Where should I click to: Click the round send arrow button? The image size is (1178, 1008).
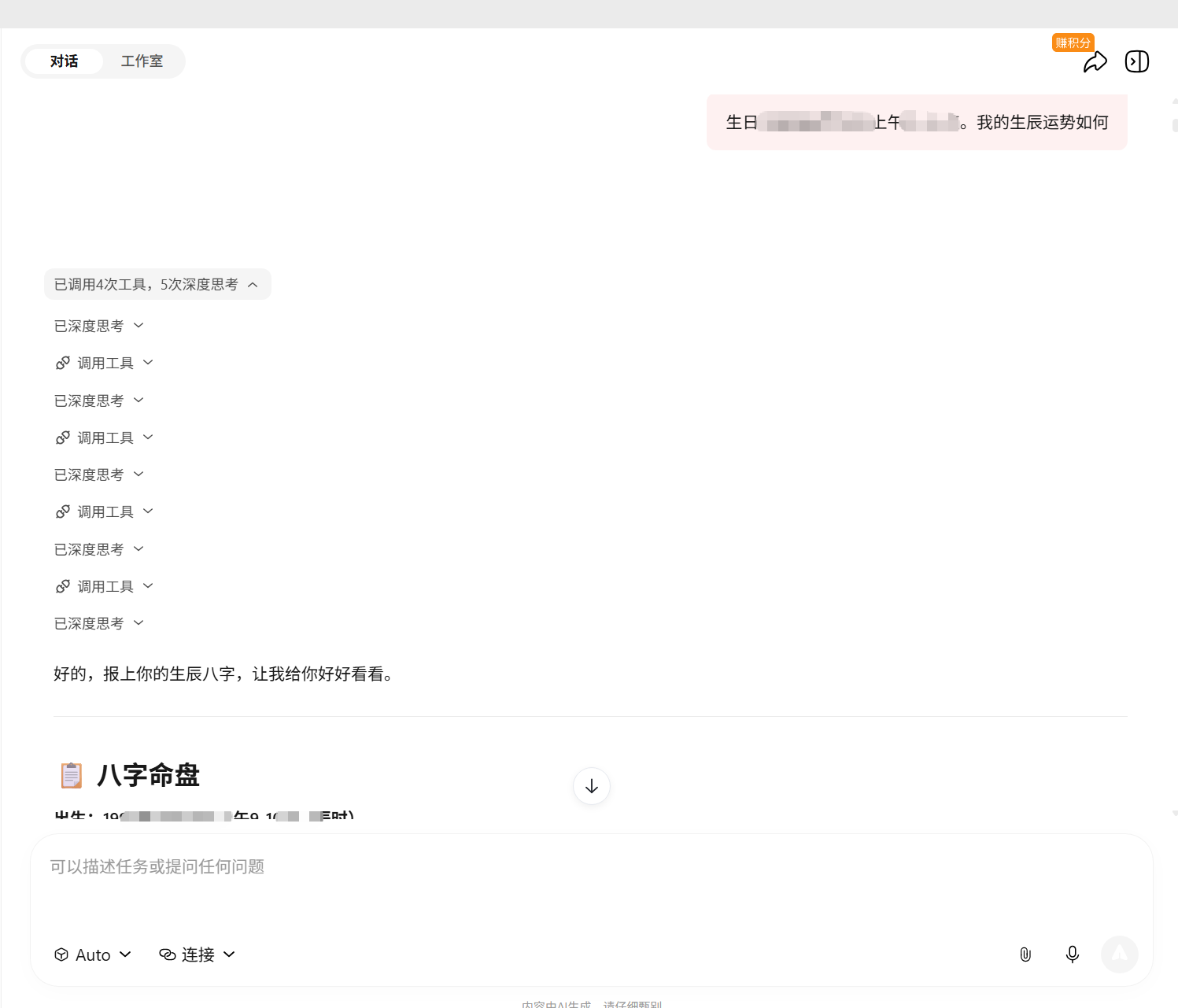click(x=1120, y=954)
